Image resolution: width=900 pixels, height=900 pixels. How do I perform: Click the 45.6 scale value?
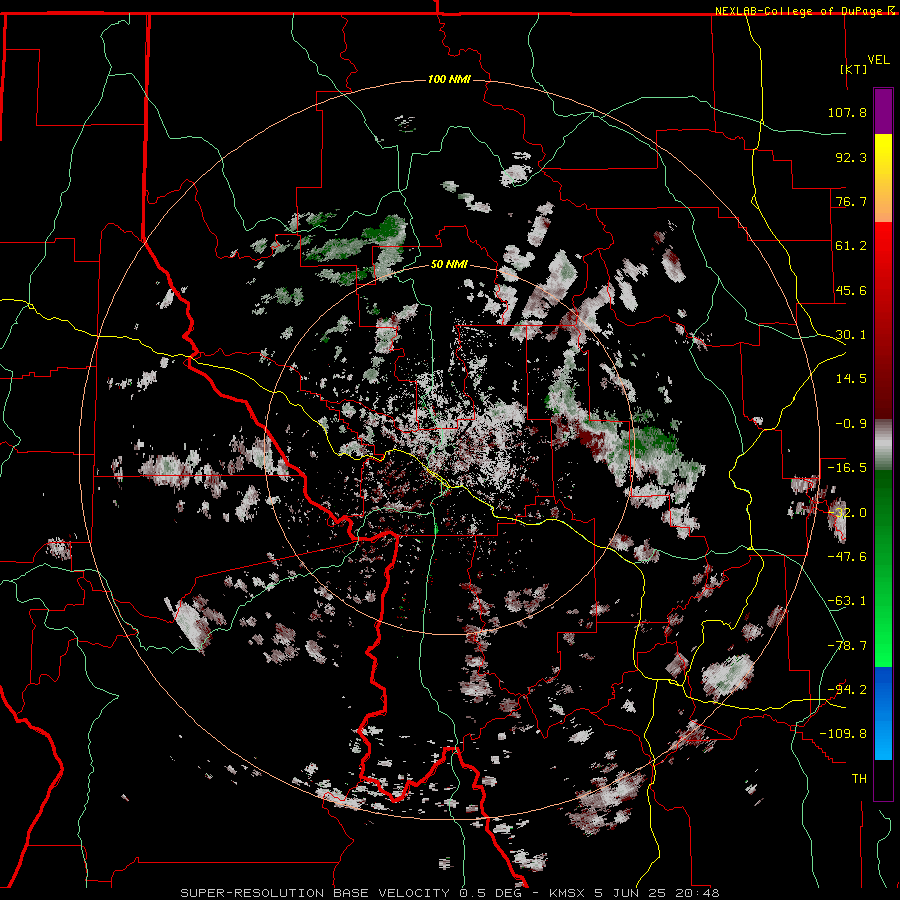[x=851, y=290]
